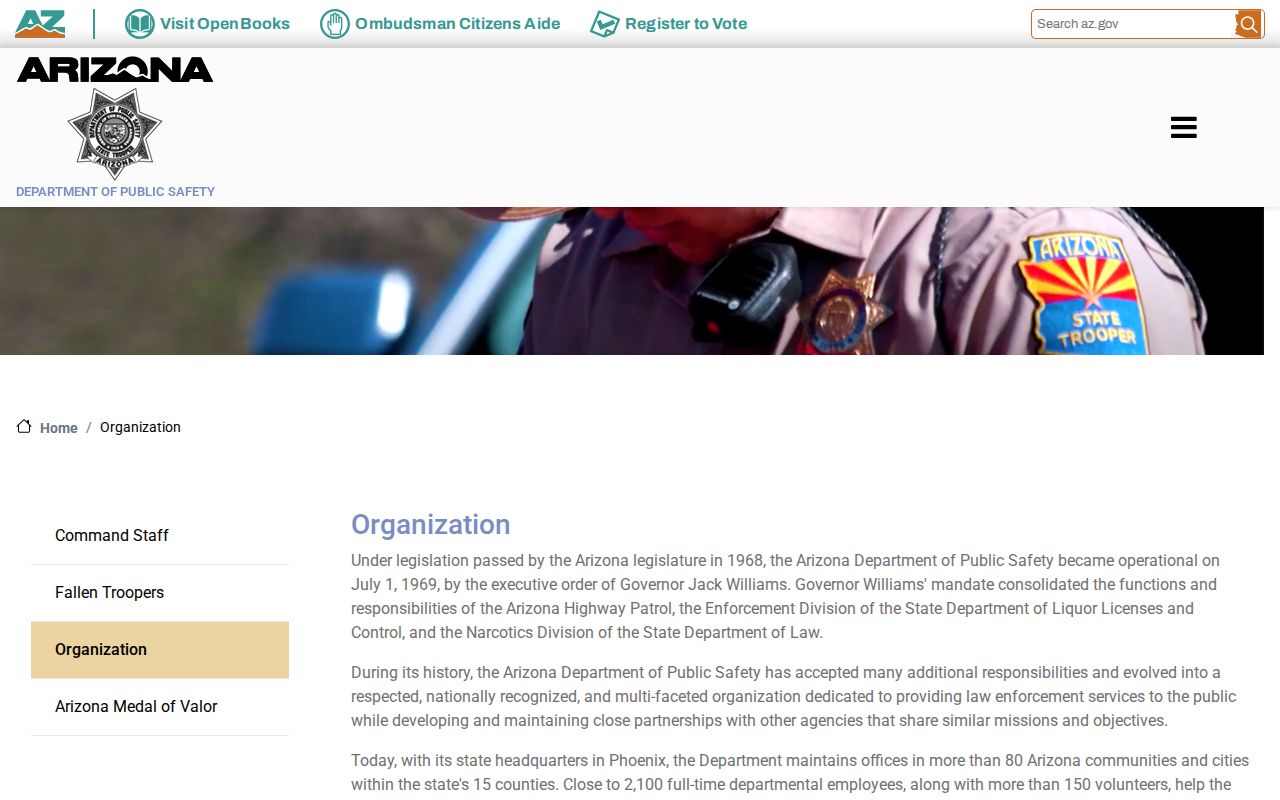The width and height of the screenshot is (1280, 800).
Task: Go to Home via breadcrumb link
Action: pyautogui.click(x=59, y=428)
